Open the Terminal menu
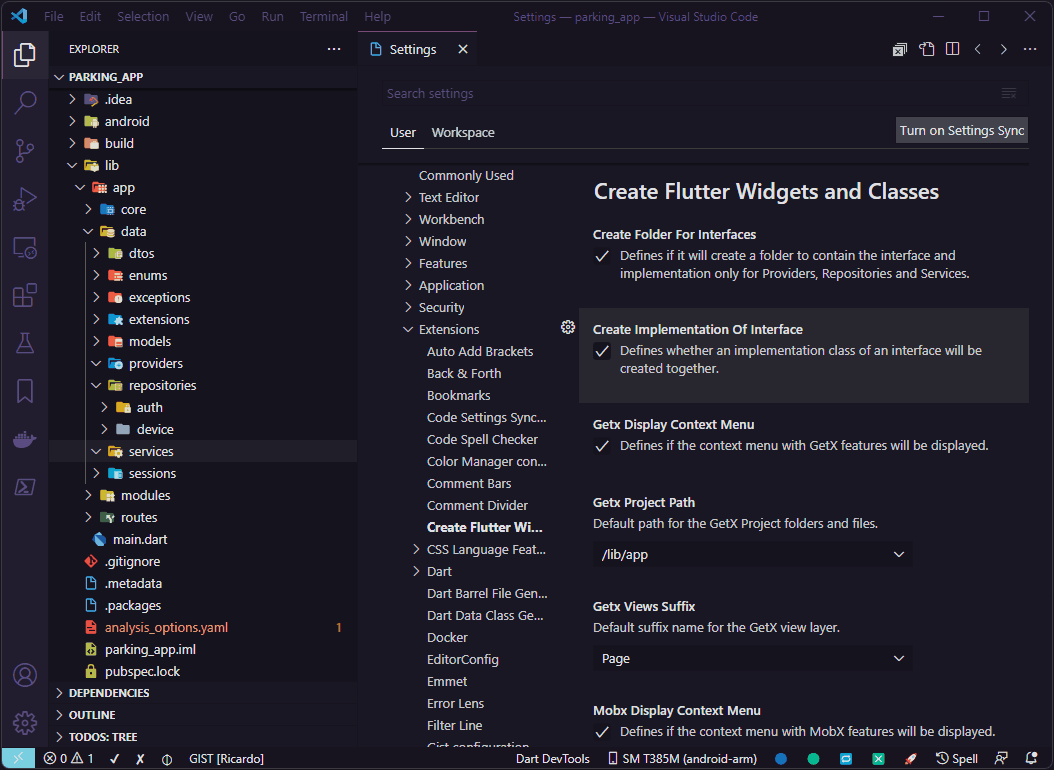The width and height of the screenshot is (1054, 770). coord(323,16)
